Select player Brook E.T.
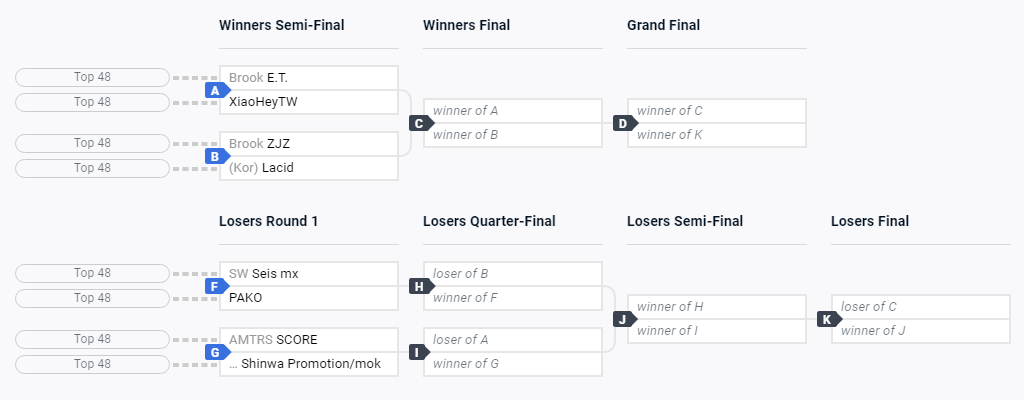The image size is (1024, 400). (x=308, y=78)
